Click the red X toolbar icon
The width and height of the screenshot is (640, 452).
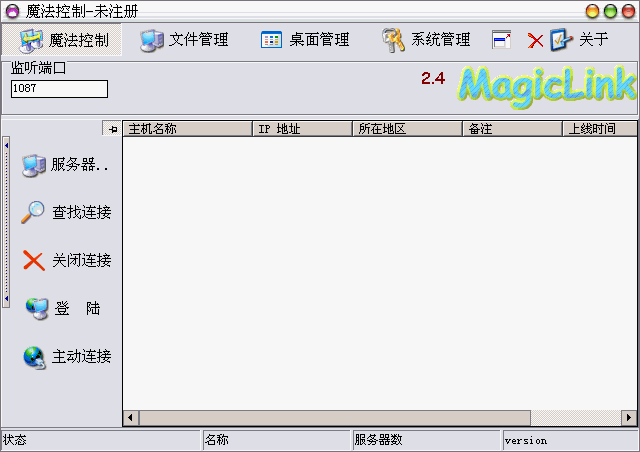click(x=536, y=41)
